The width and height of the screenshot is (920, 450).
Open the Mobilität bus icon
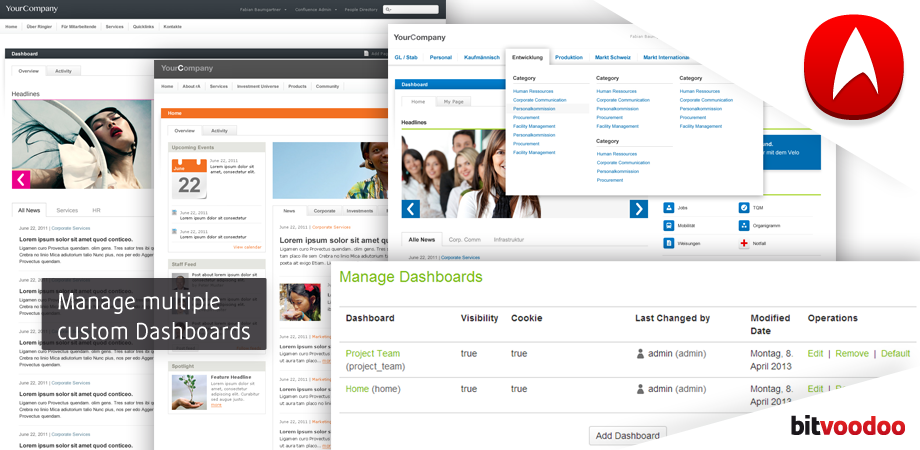[x=668, y=225]
